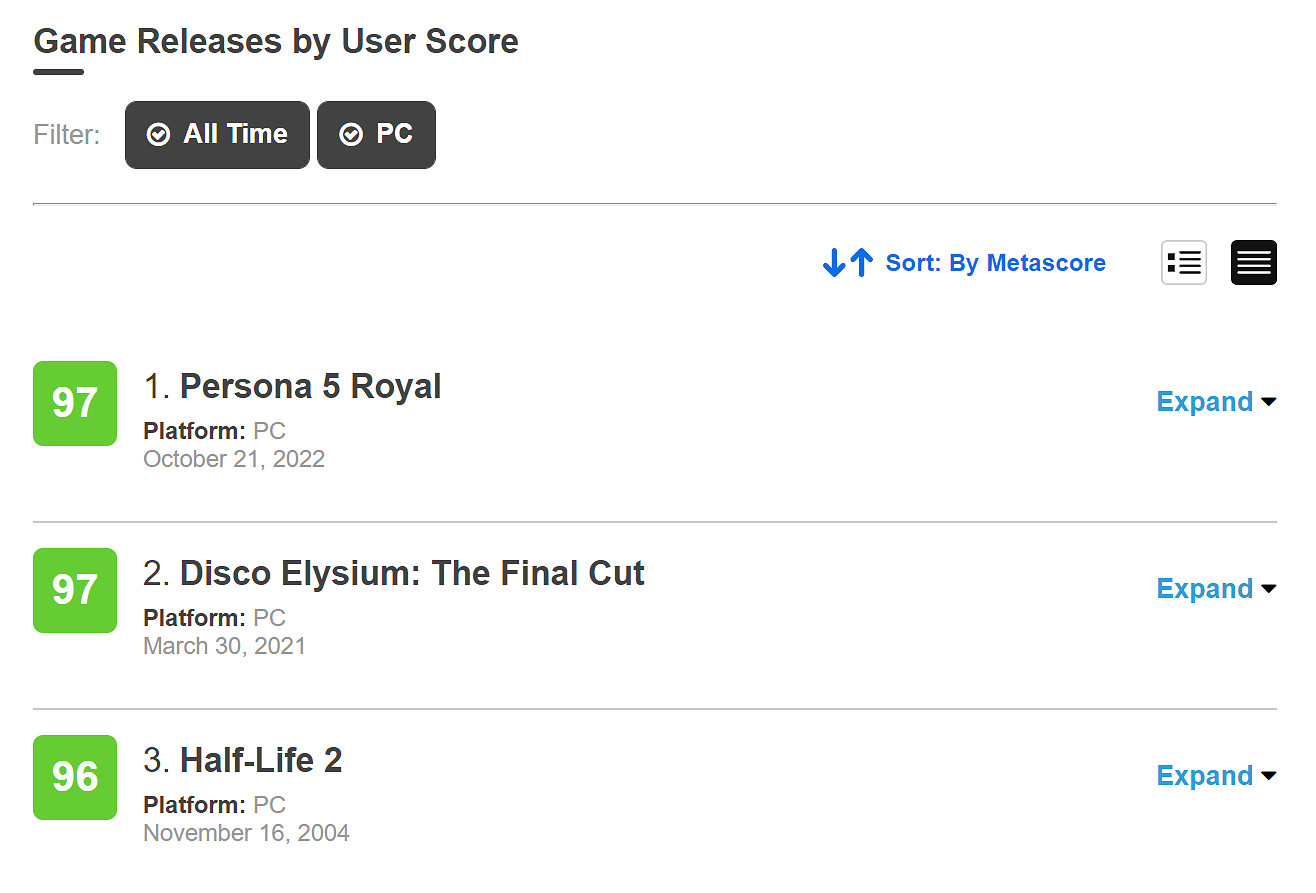This screenshot has height=893, width=1316.
Task: Open the Disco Elysium: The Final Cut link
Action: coord(412,574)
